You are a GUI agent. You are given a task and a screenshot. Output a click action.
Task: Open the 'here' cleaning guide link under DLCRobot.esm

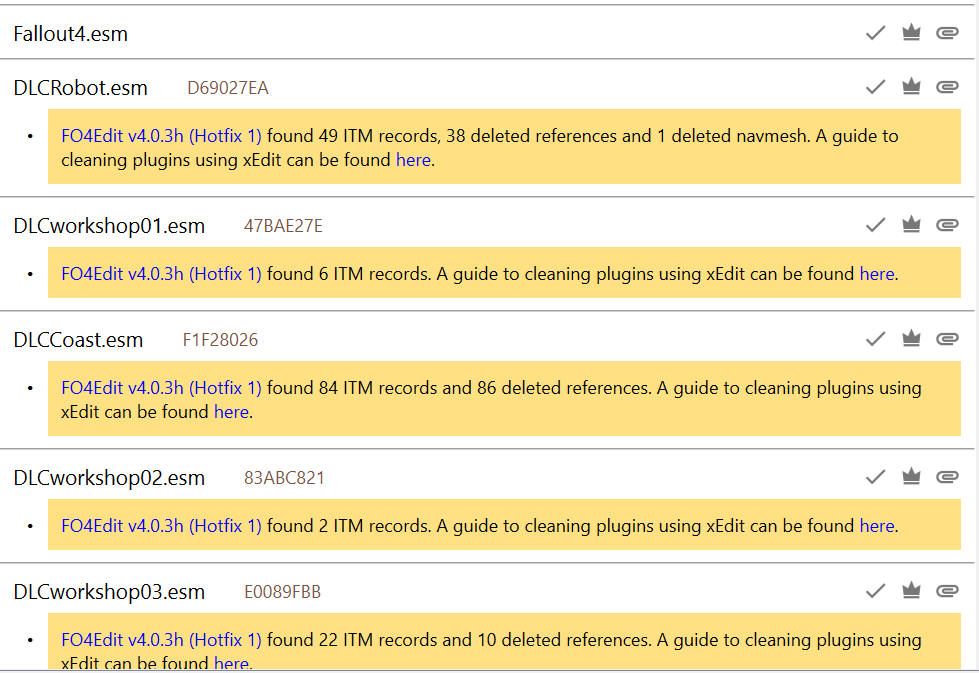click(x=413, y=159)
